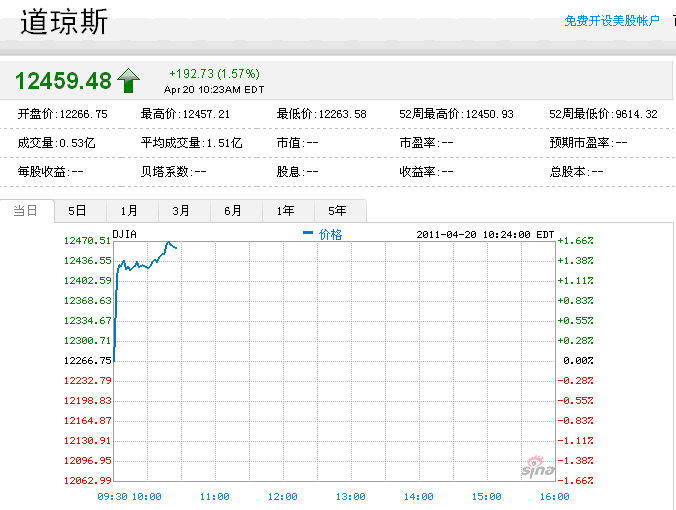
Task: Select the 5日 chart tab
Action: [78, 211]
